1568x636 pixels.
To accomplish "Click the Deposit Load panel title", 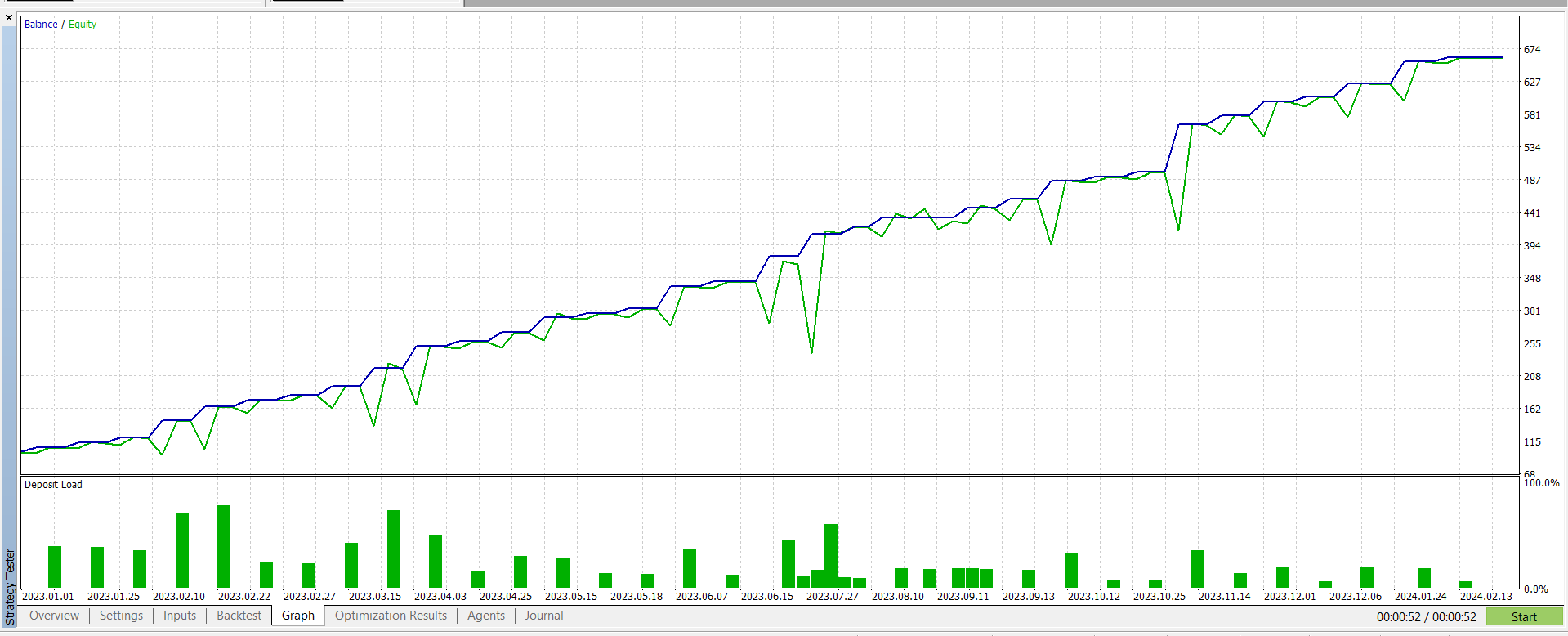I will pyautogui.click(x=53, y=485).
